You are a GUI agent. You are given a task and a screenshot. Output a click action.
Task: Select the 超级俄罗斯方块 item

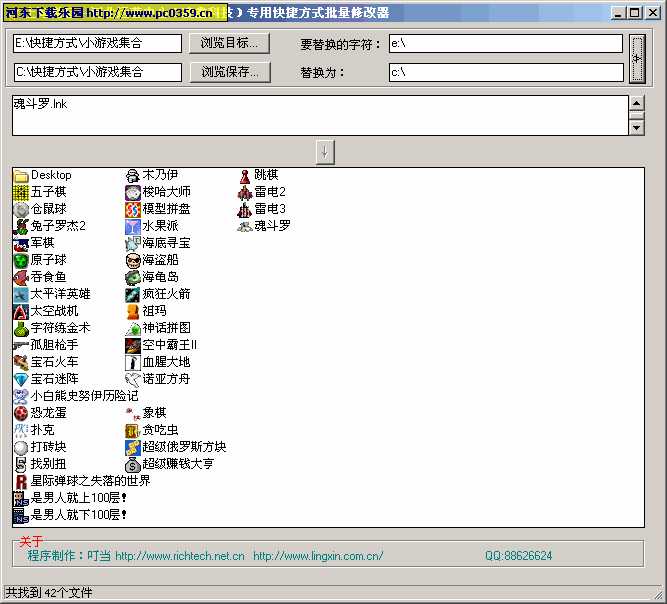coord(176,447)
